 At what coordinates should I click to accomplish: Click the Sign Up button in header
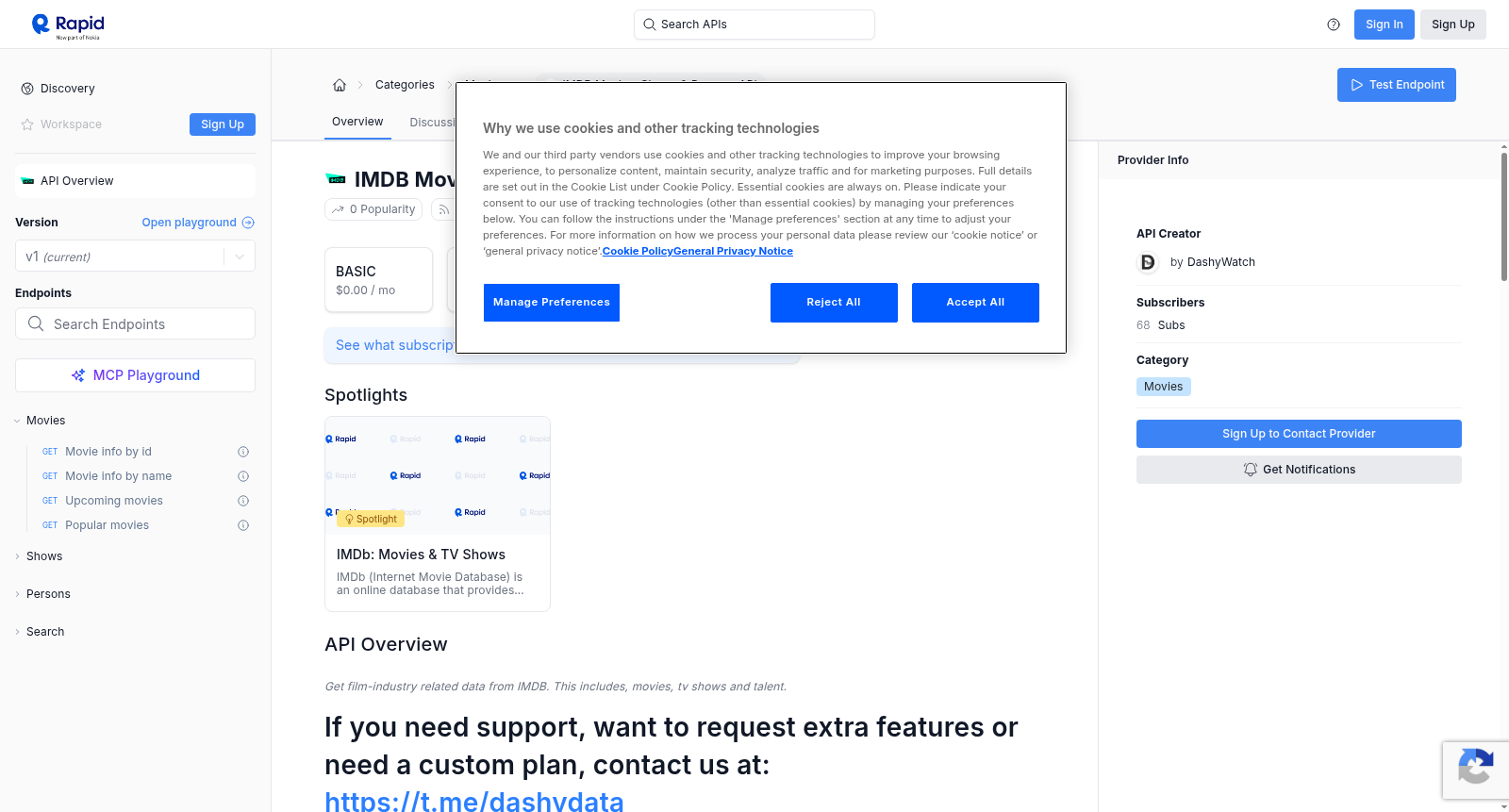pos(1453,25)
